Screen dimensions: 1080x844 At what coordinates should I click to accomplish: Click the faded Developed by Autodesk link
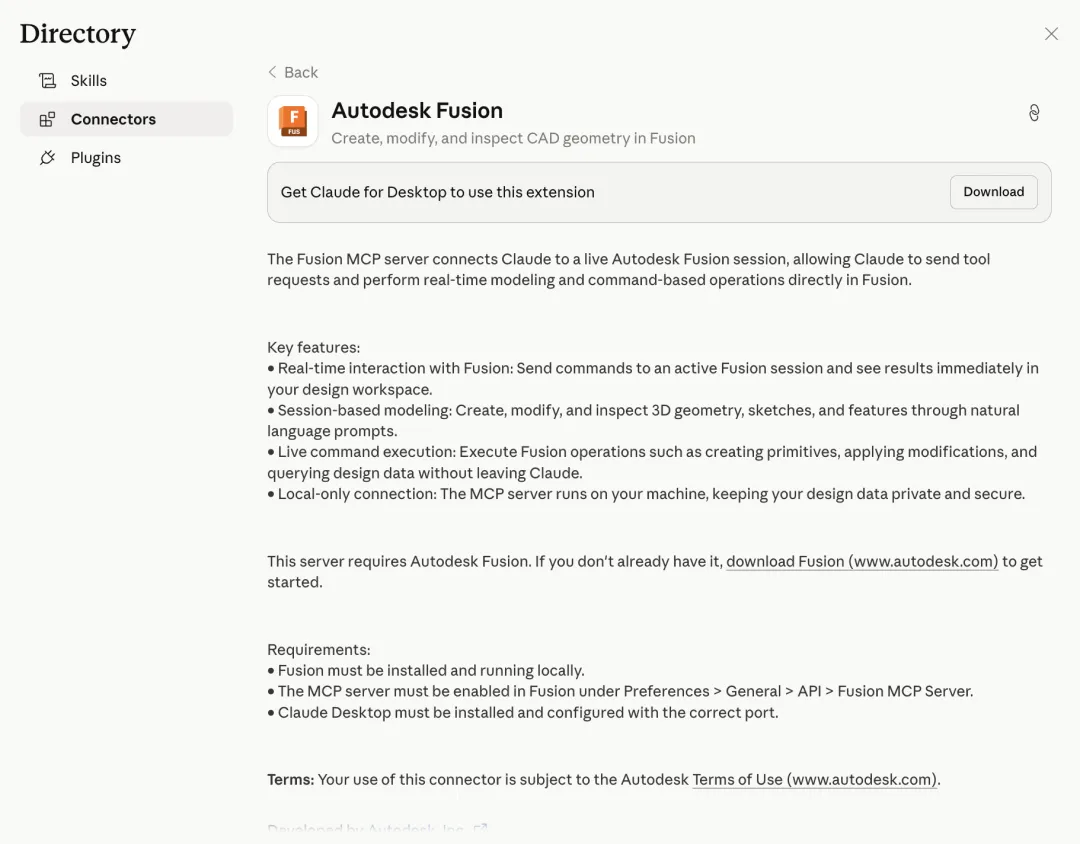[x=377, y=829]
